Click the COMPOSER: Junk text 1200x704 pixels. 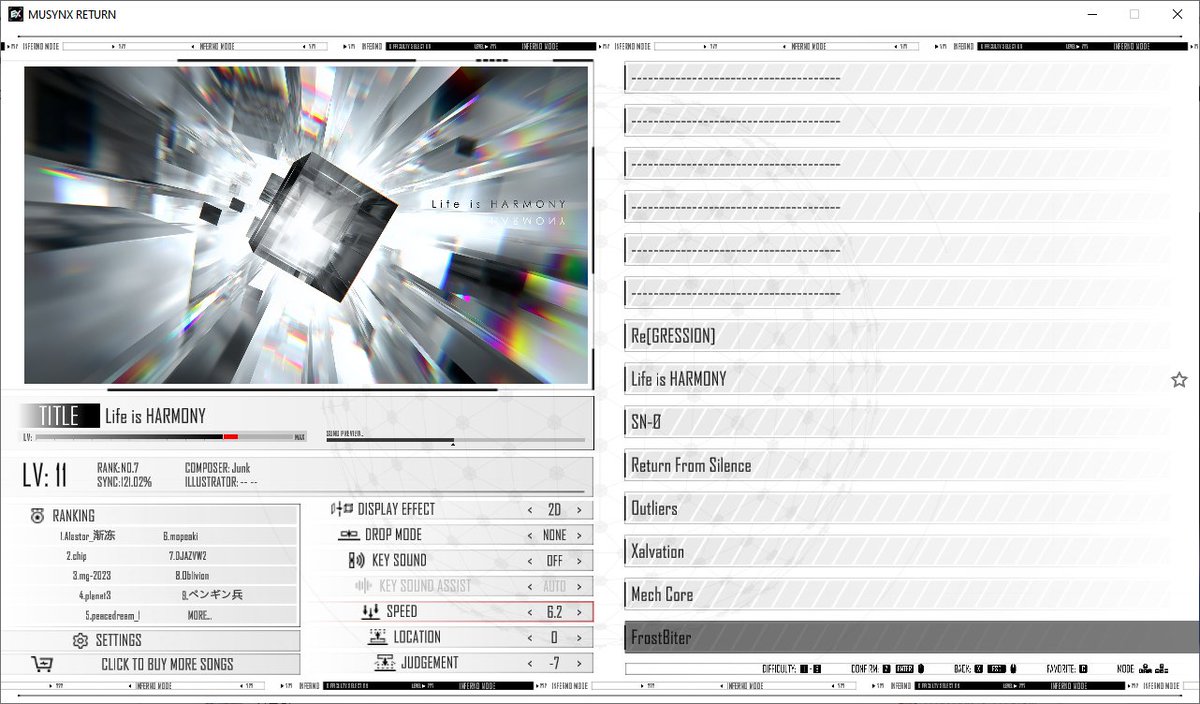pyautogui.click(x=217, y=467)
